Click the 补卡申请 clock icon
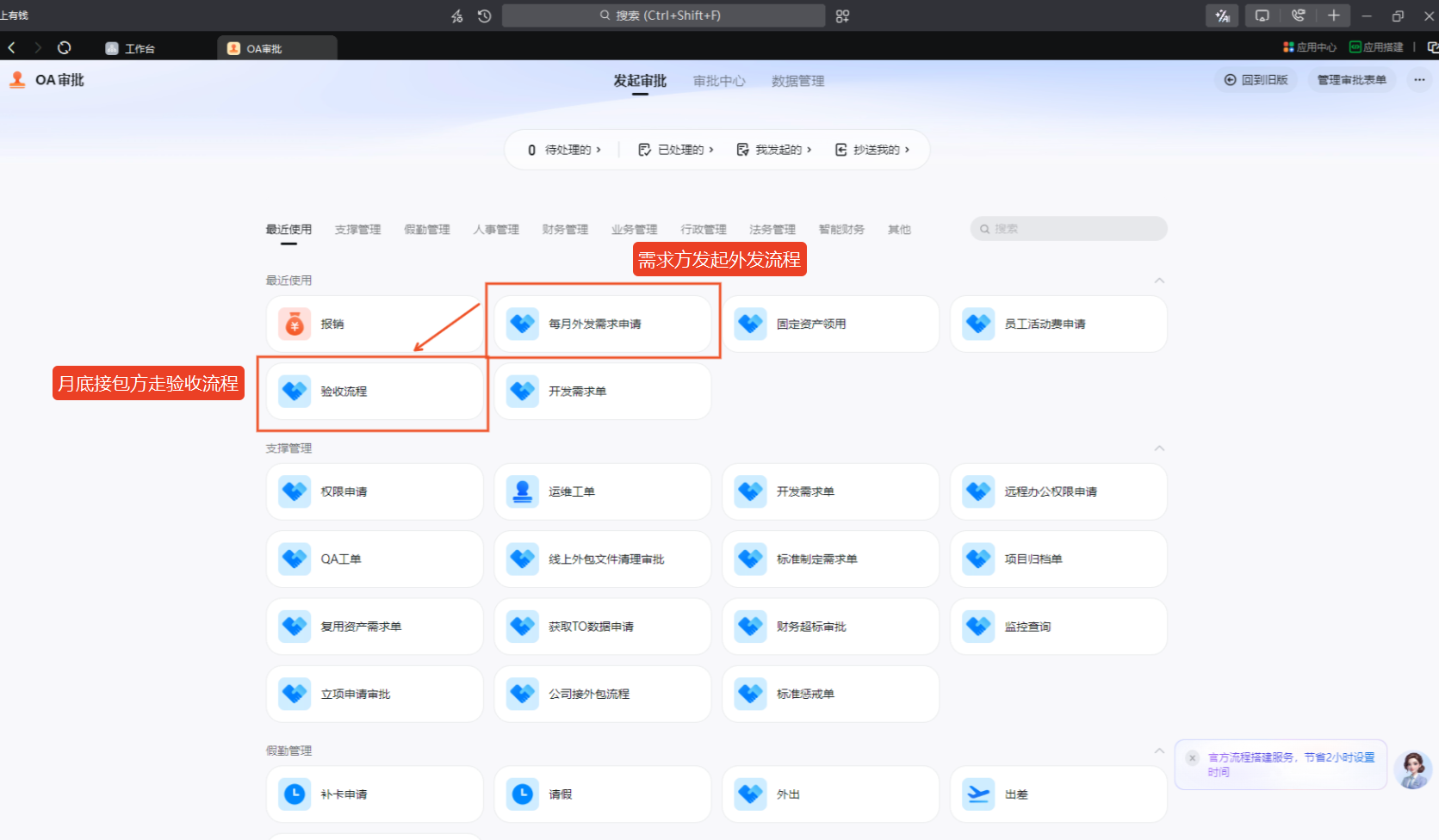The height and width of the screenshot is (840, 1439). pyautogui.click(x=295, y=794)
